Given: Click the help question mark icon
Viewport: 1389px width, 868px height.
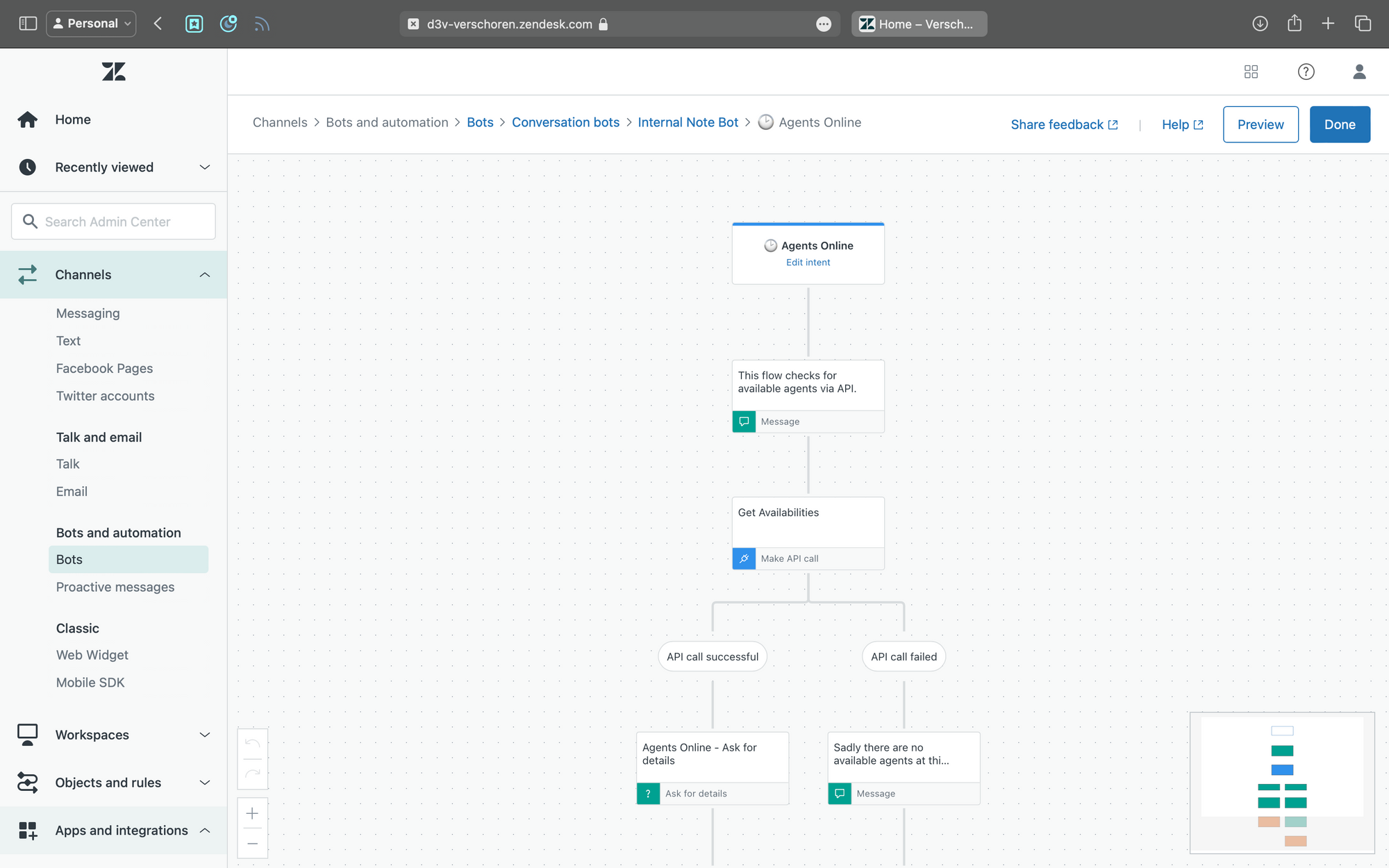Looking at the screenshot, I should (1306, 72).
